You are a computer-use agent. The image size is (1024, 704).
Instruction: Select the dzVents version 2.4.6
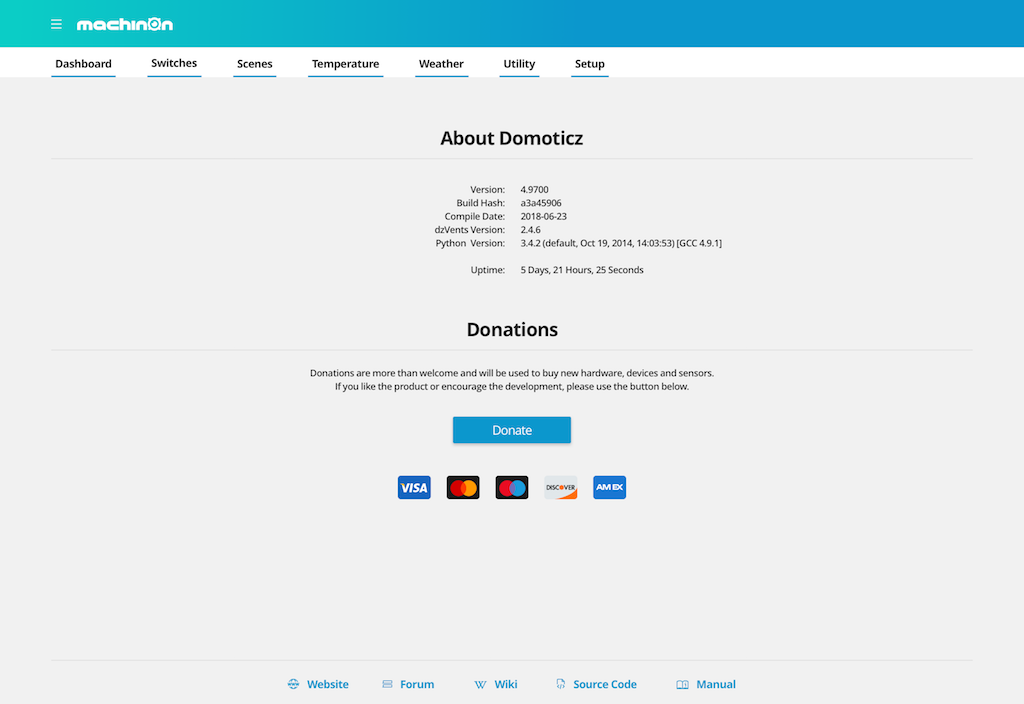coord(530,230)
